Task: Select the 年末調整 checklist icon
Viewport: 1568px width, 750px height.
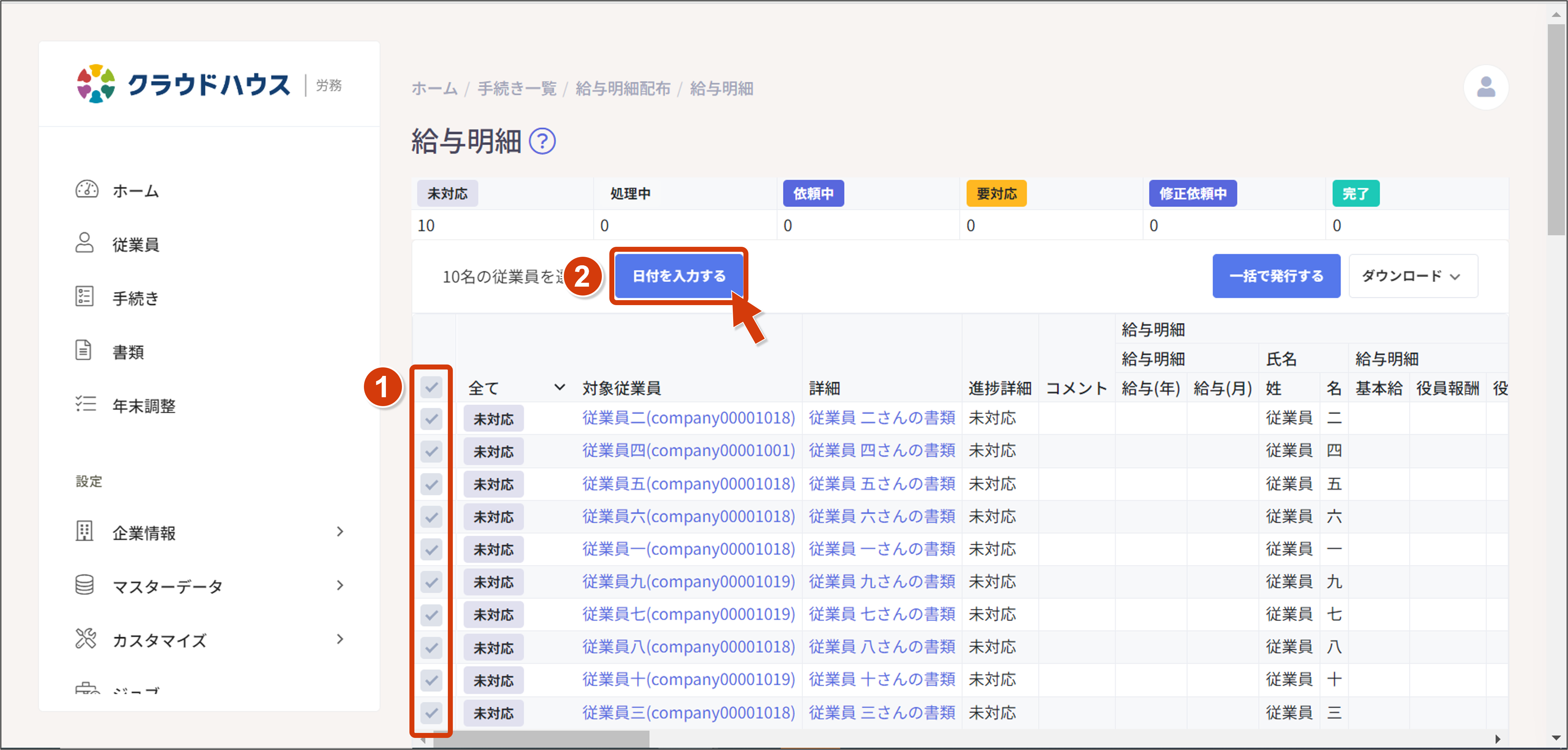Action: tap(85, 405)
